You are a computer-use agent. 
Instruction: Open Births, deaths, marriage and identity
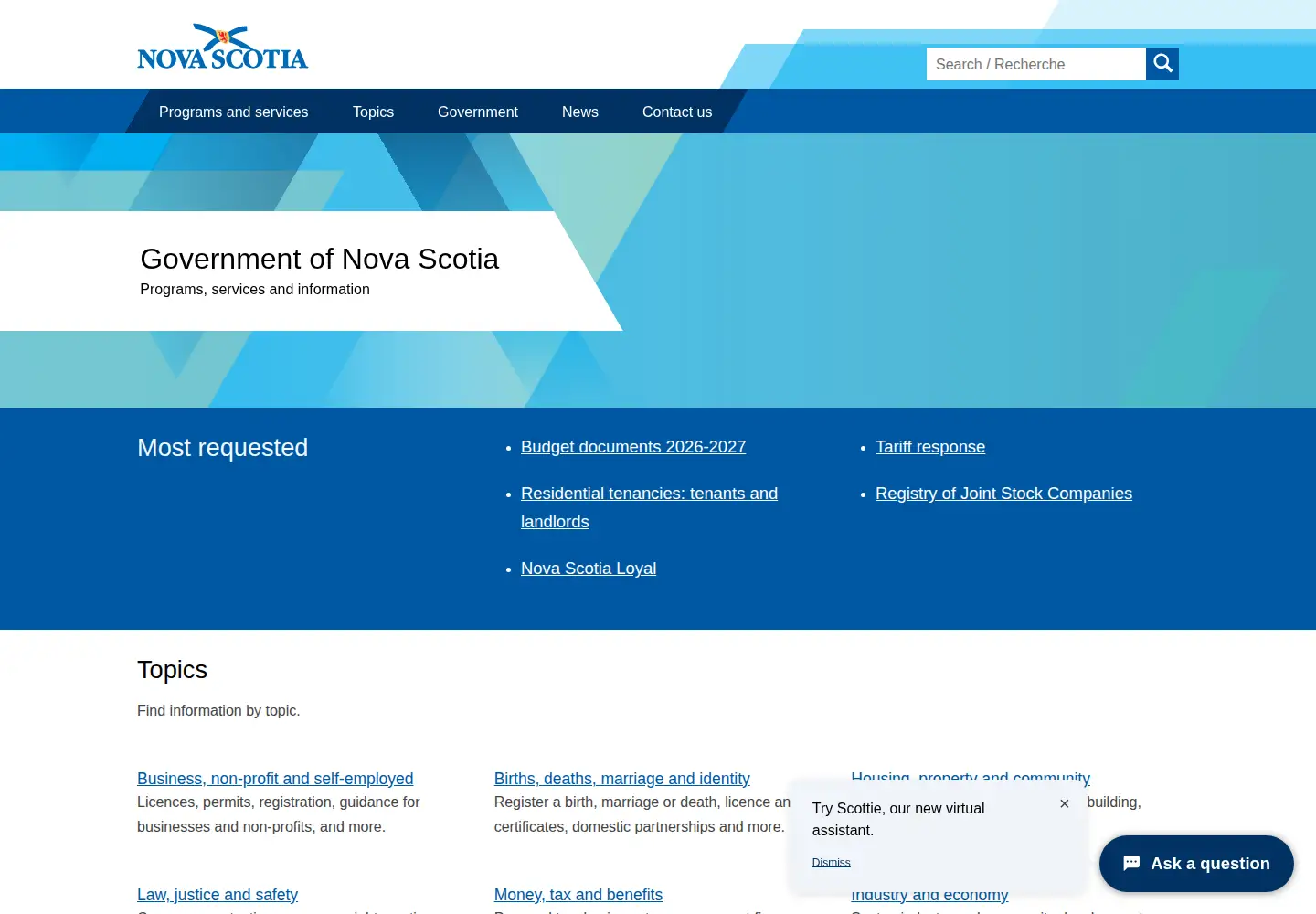(x=622, y=779)
